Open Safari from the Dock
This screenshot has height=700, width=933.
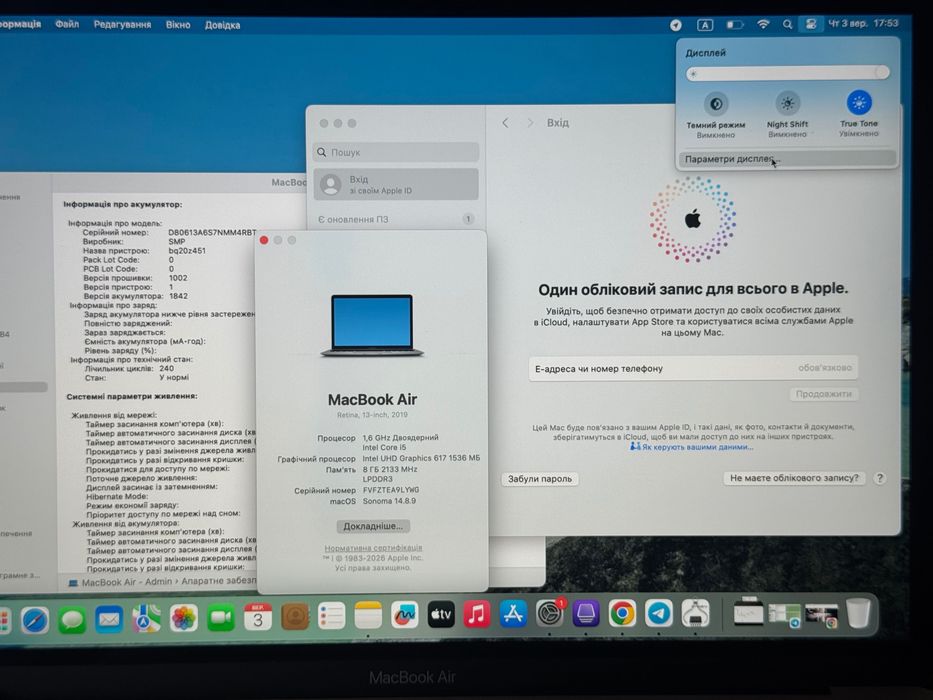[35, 620]
